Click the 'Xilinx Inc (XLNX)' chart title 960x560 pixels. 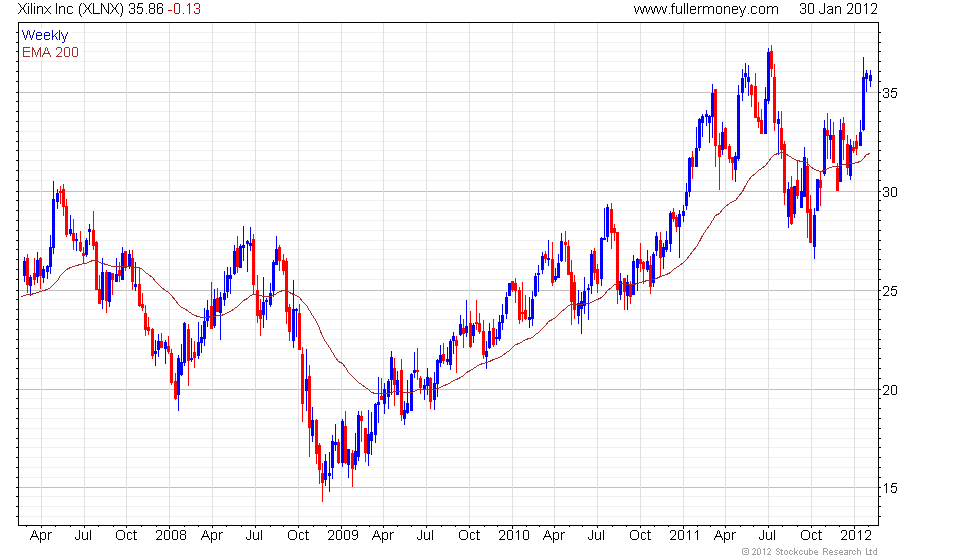[71, 9]
